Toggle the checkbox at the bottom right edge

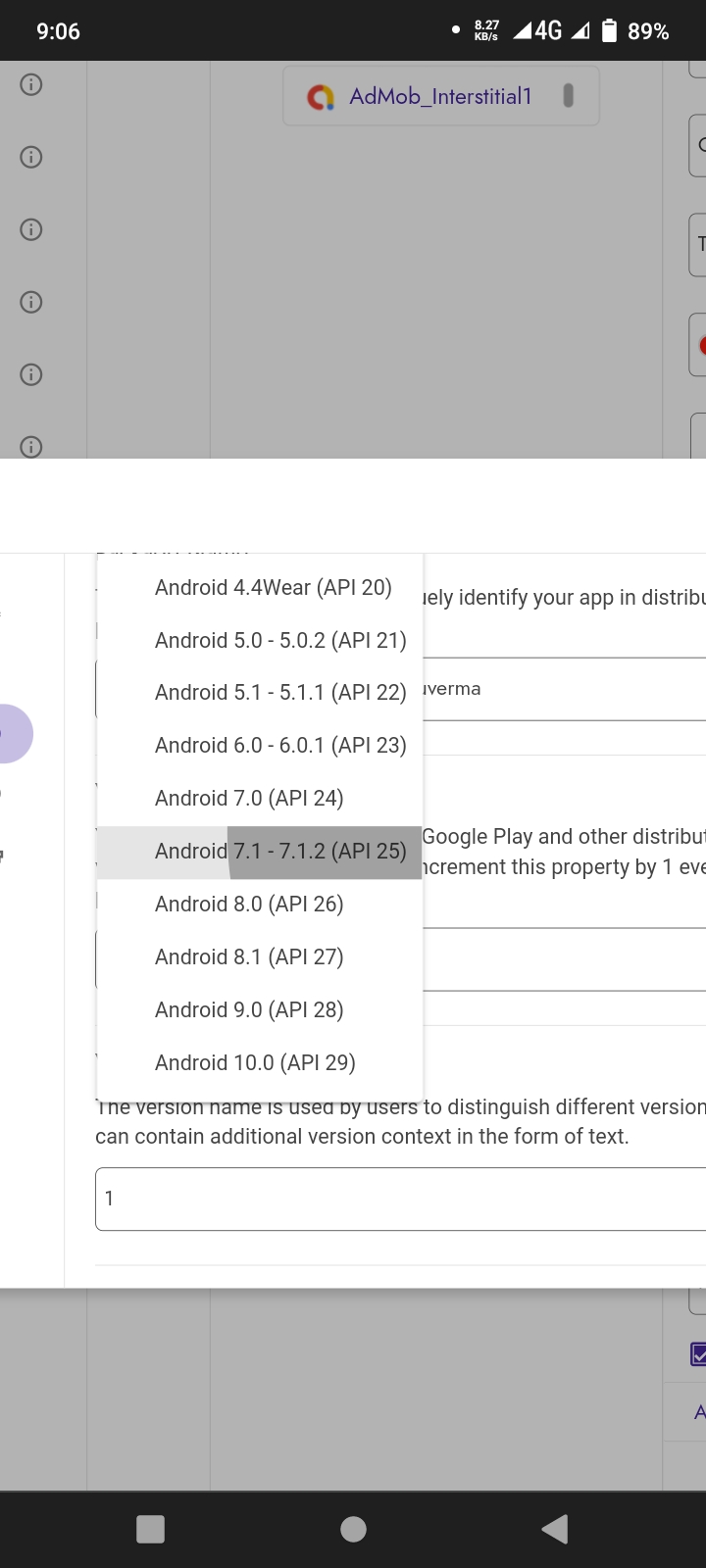pos(698,1354)
